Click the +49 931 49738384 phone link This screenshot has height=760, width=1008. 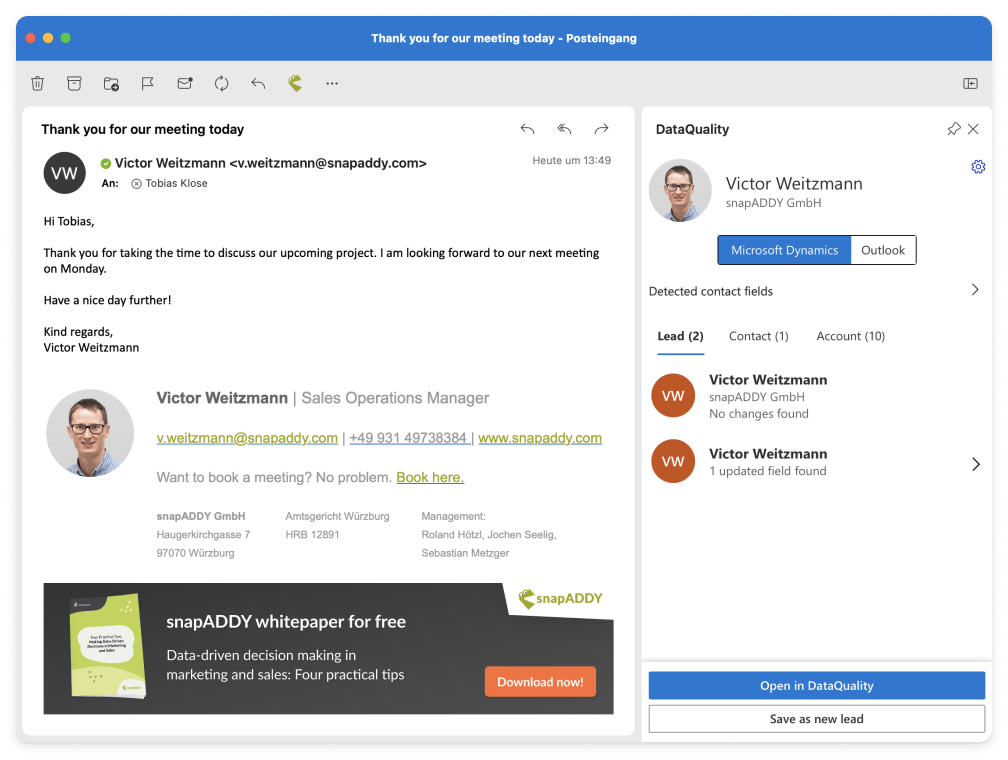point(408,438)
